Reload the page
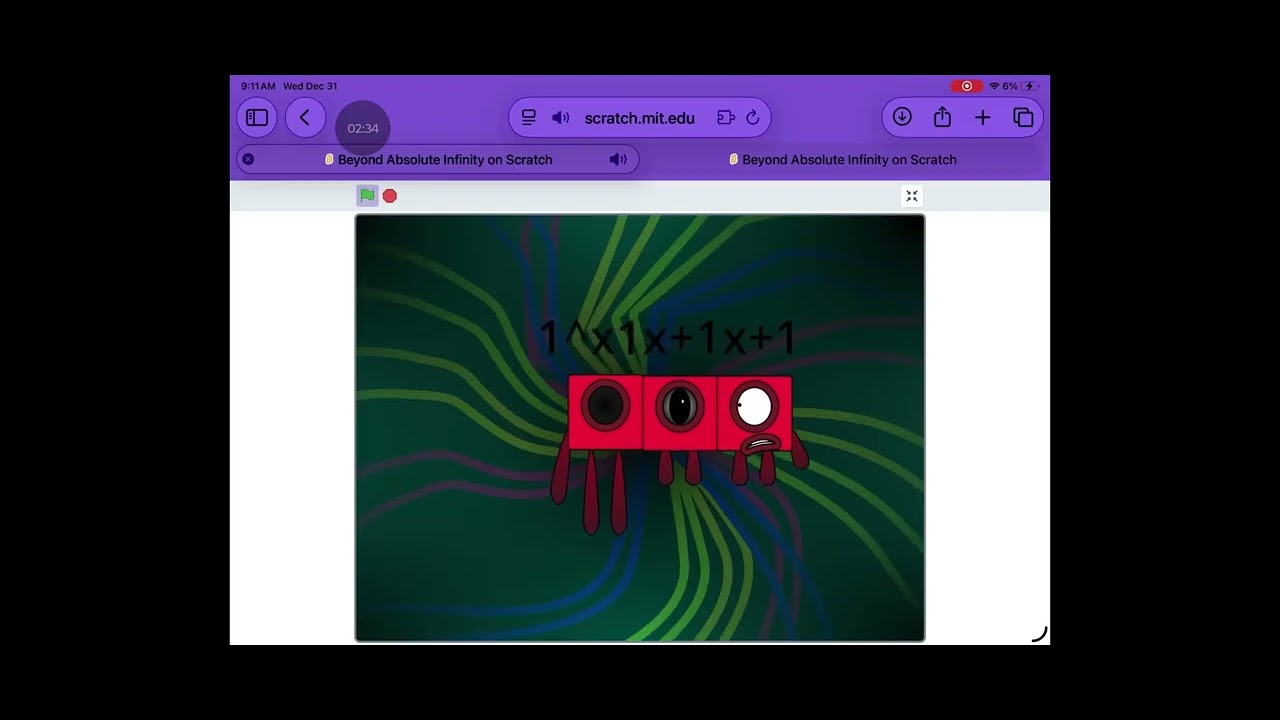Screen dimensions: 1280x720 point(753,118)
